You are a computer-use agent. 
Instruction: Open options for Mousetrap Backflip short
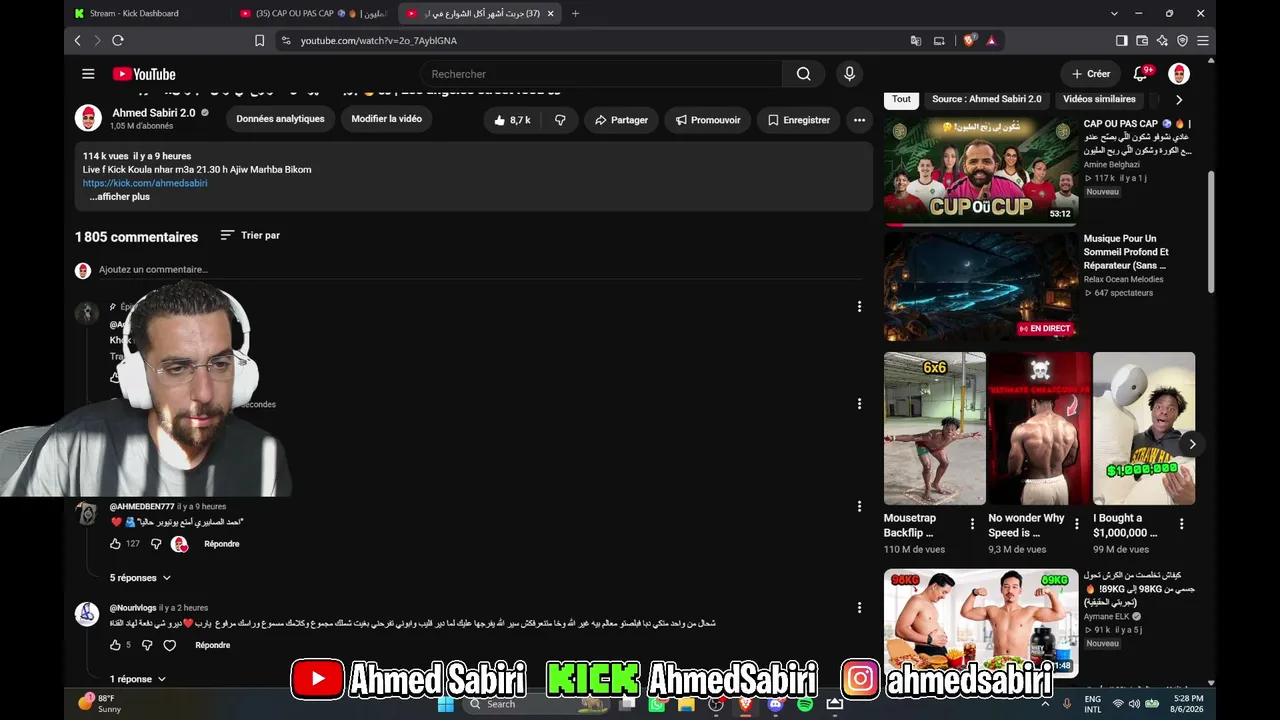[972, 524]
